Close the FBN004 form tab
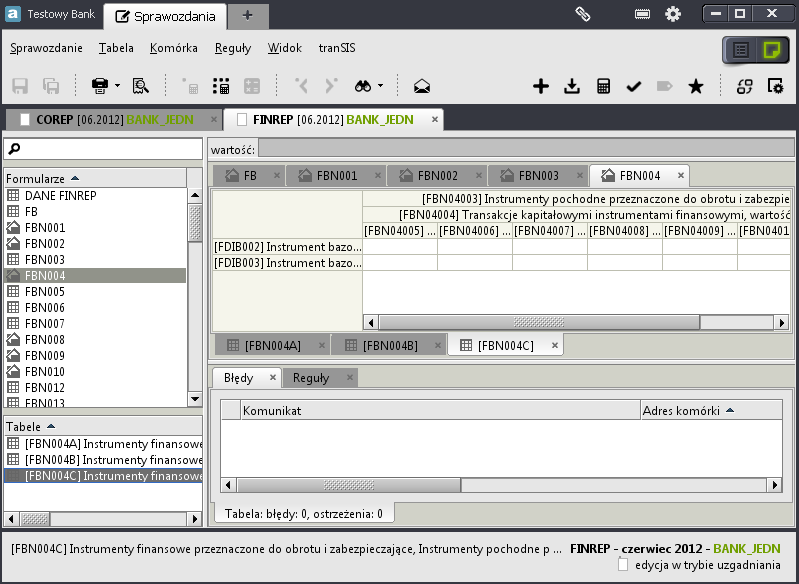The image size is (799, 584). tap(681, 175)
